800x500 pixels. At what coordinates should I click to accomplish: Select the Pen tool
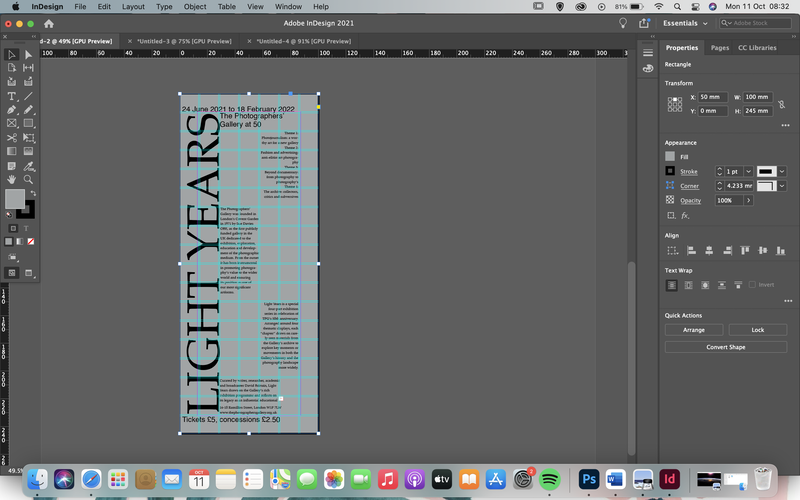pos(11,110)
